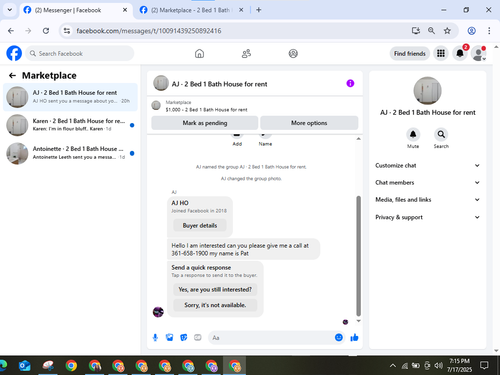Click scroll down arrow of chat scrollbar
Viewport: 500px width, 375px height.
[x=358, y=321]
